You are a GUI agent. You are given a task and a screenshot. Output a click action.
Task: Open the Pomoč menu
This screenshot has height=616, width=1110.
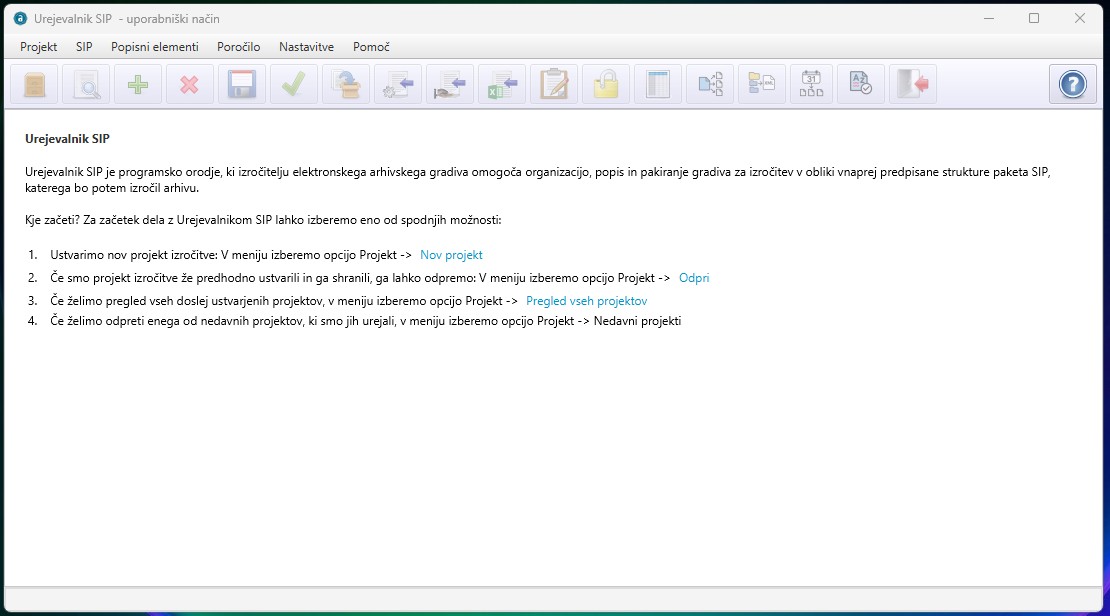tap(371, 47)
